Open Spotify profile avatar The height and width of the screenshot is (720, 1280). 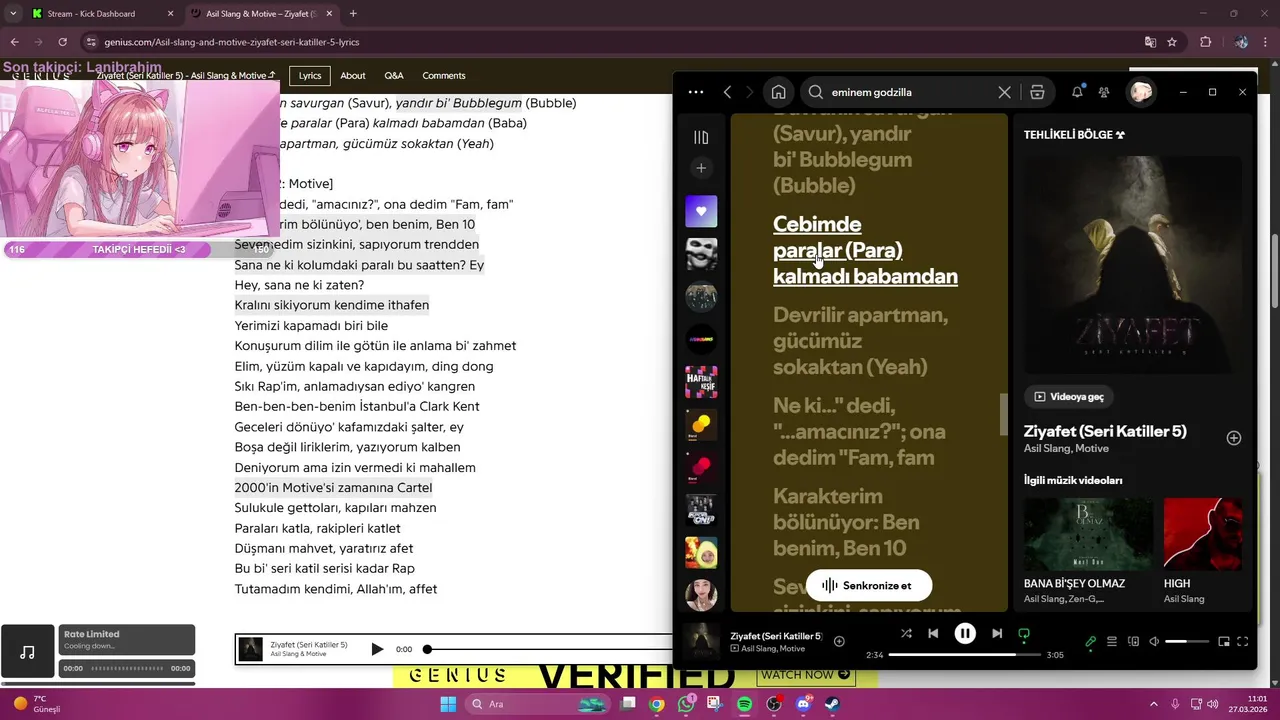pos(1141,92)
